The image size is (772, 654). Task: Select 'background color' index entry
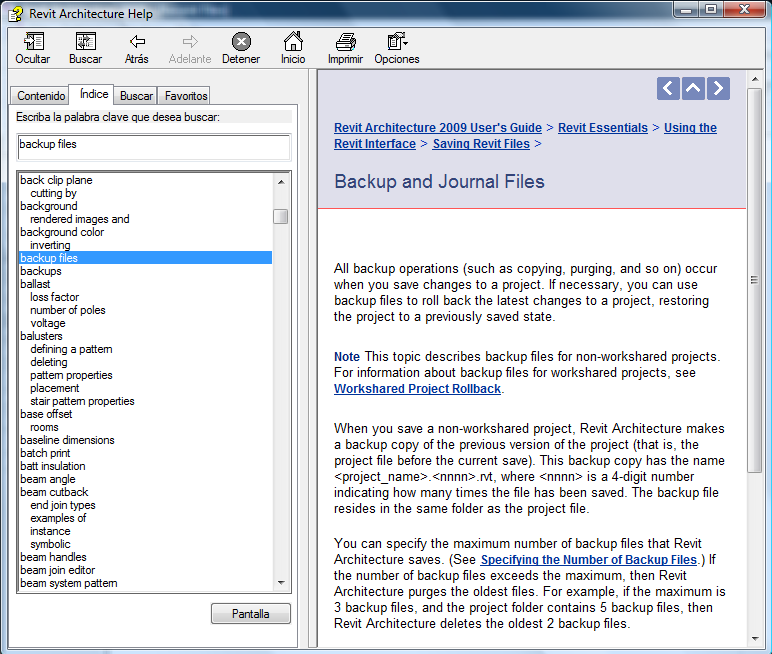click(x=62, y=232)
